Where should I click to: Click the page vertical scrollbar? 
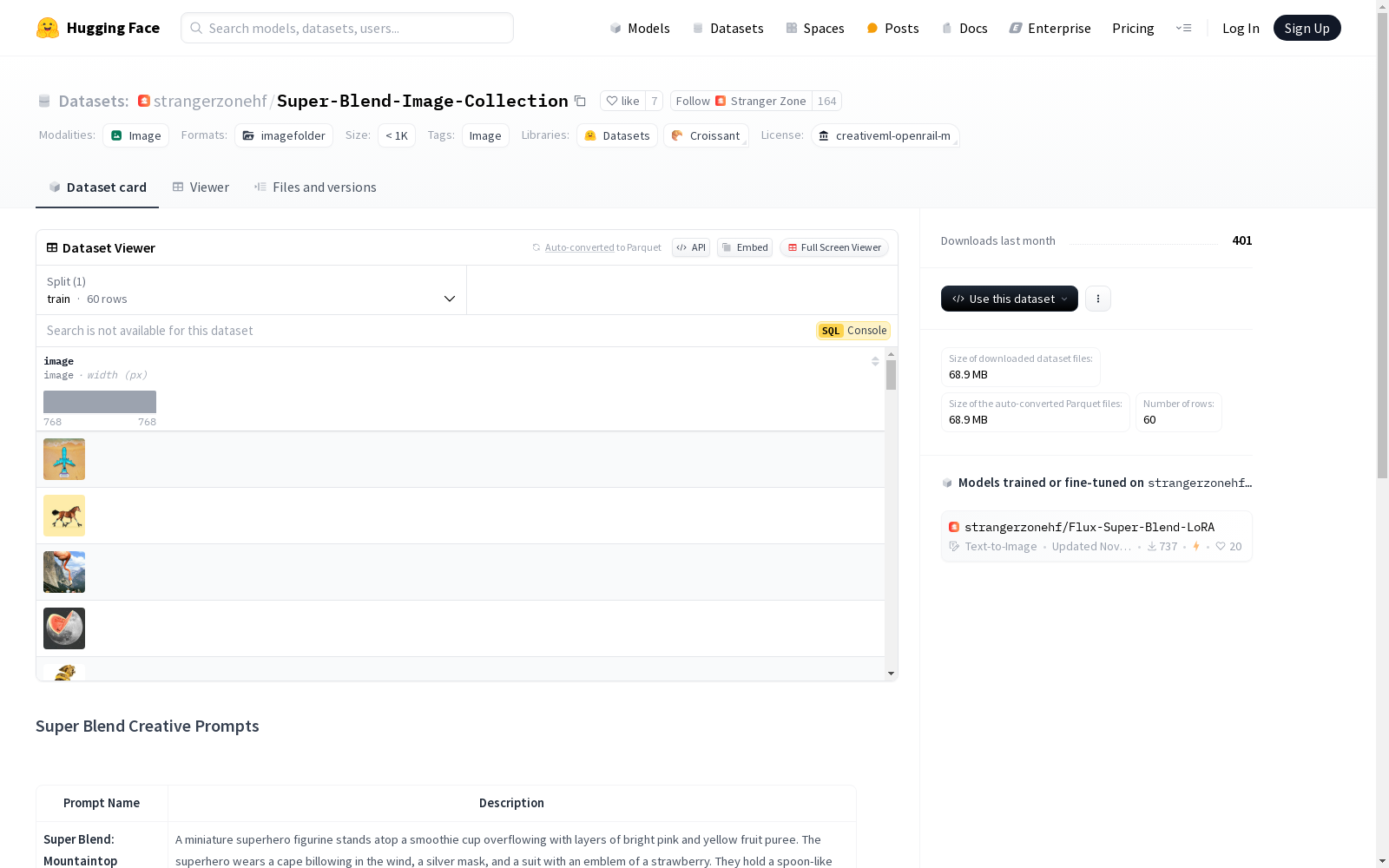pyautogui.click(x=1382, y=246)
